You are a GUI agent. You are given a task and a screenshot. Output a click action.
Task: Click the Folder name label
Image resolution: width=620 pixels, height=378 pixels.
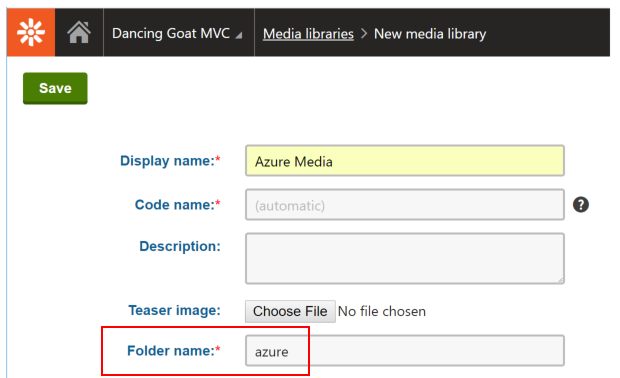pyautogui.click(x=174, y=351)
